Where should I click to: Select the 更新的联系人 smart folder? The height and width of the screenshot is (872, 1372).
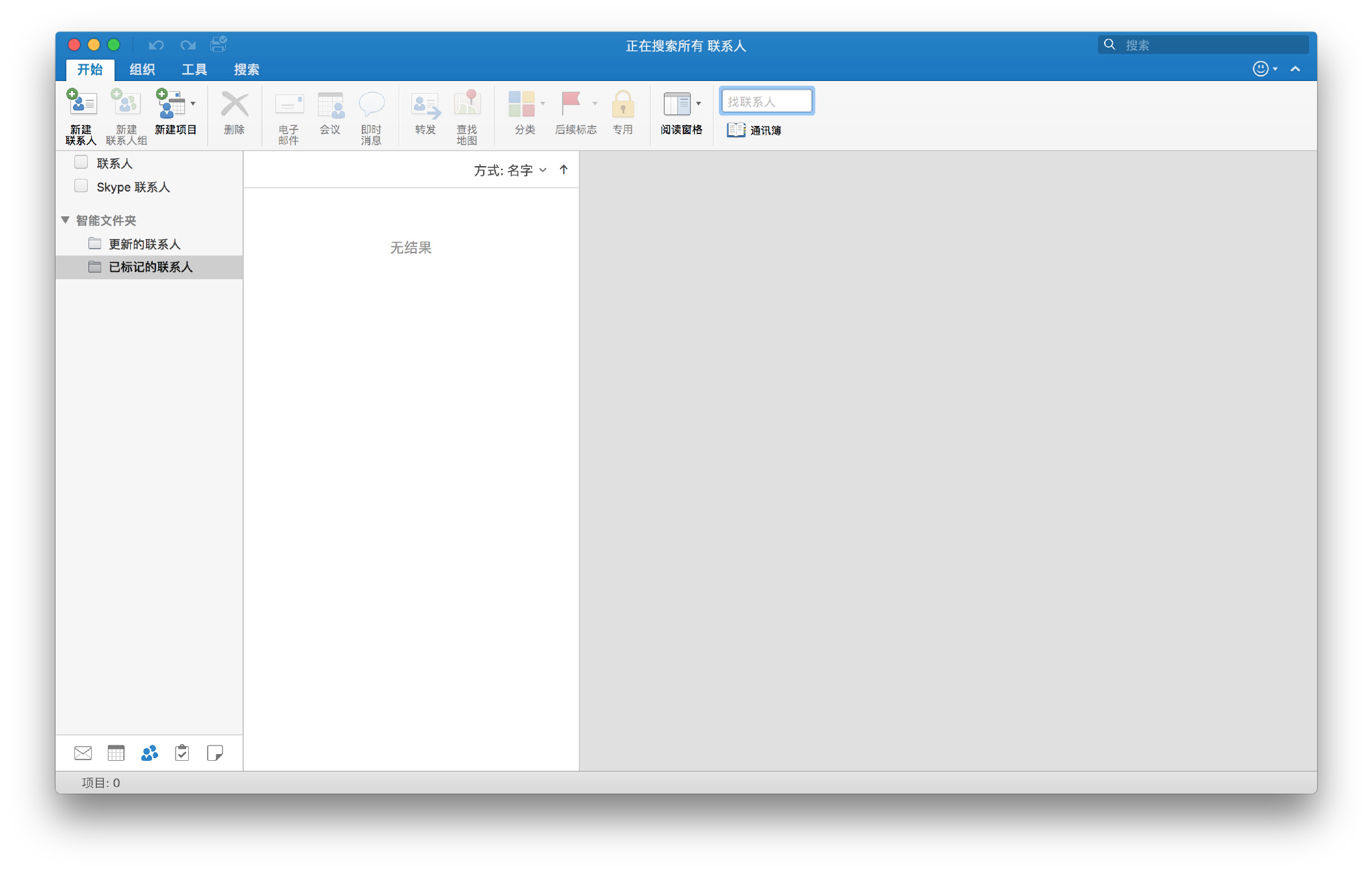coord(145,244)
